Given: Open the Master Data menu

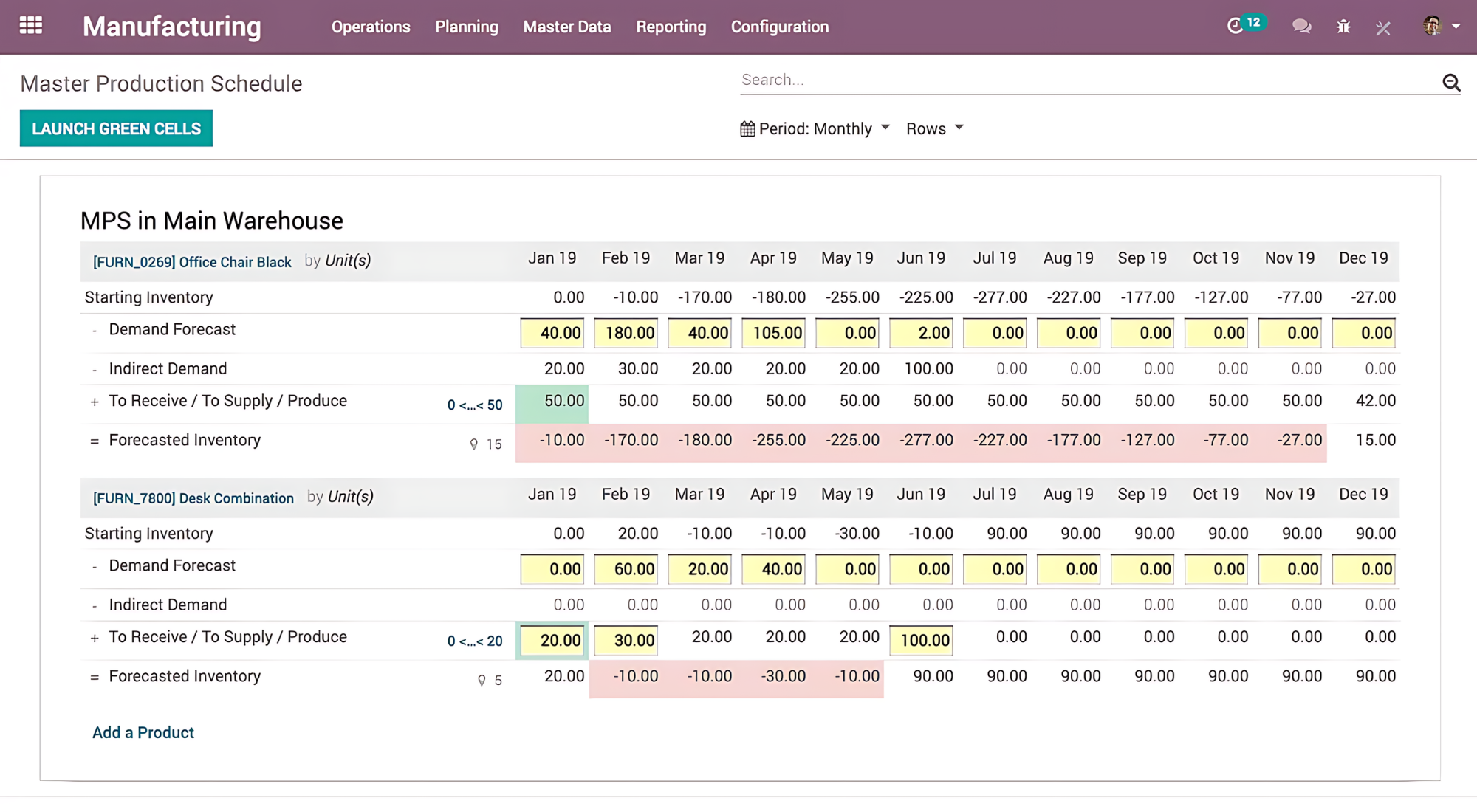Looking at the screenshot, I should click(566, 27).
